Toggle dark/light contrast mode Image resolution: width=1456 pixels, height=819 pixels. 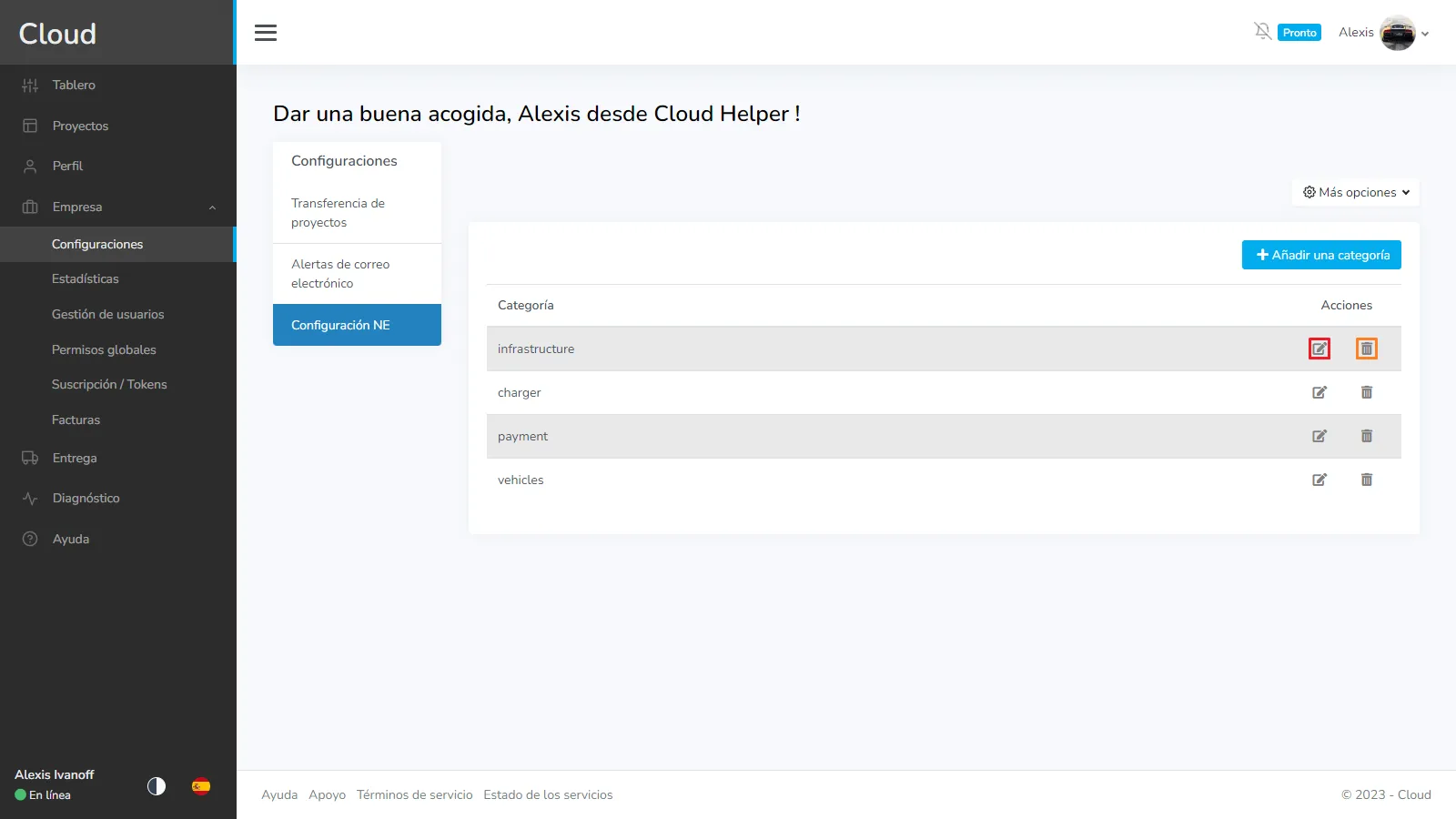point(157,786)
